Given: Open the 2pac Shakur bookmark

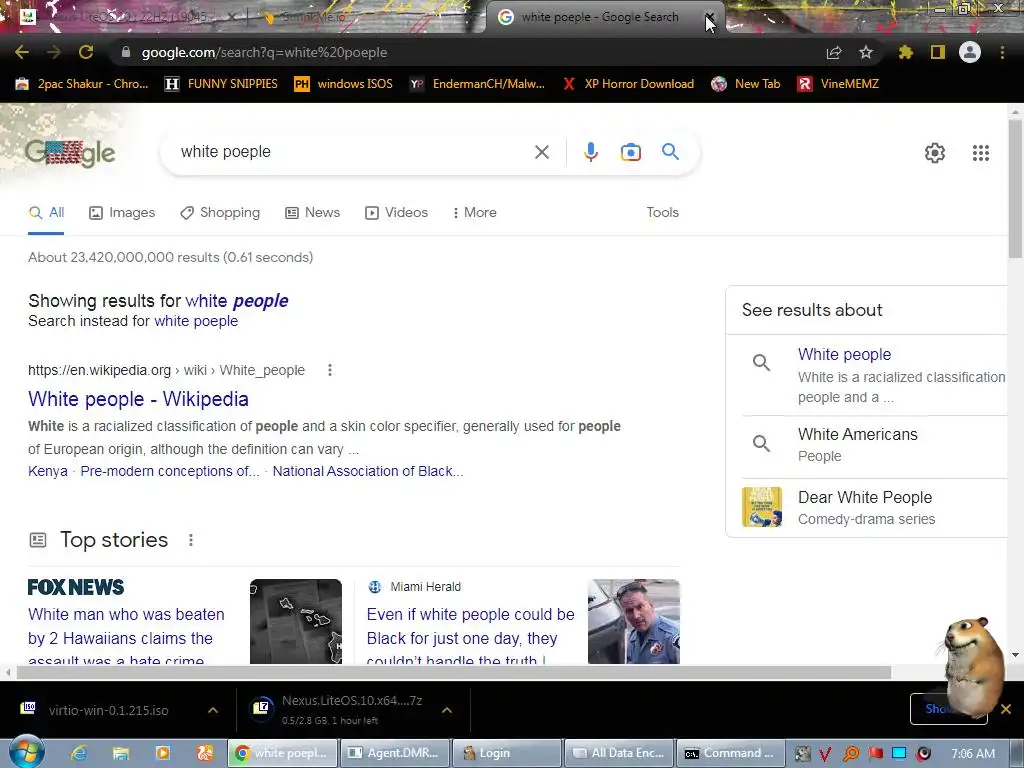Looking at the screenshot, I should point(82,84).
